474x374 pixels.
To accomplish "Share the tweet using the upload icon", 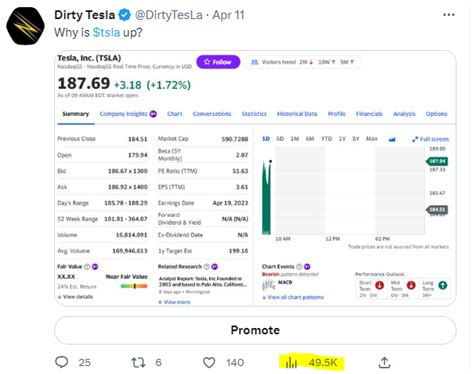I will coord(384,362).
